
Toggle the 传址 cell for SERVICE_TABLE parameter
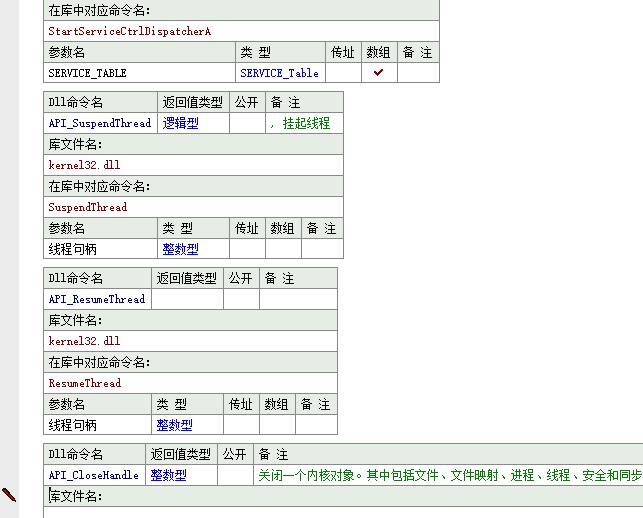click(342, 73)
